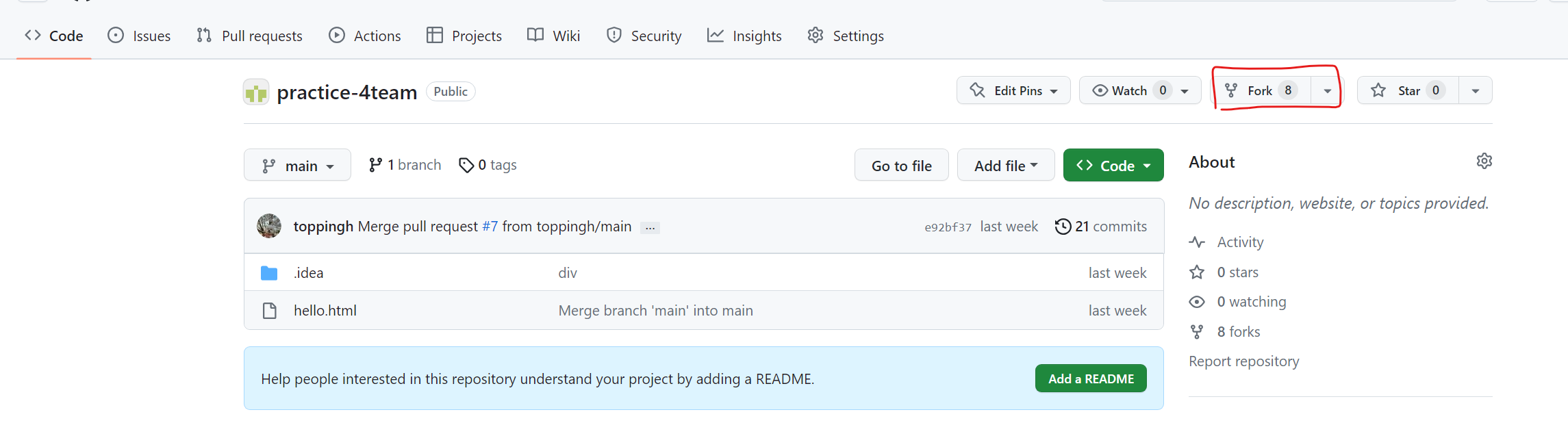Screen dimensions: 1568x423
Task: Click the toppingh user avatar
Action: coord(269,226)
